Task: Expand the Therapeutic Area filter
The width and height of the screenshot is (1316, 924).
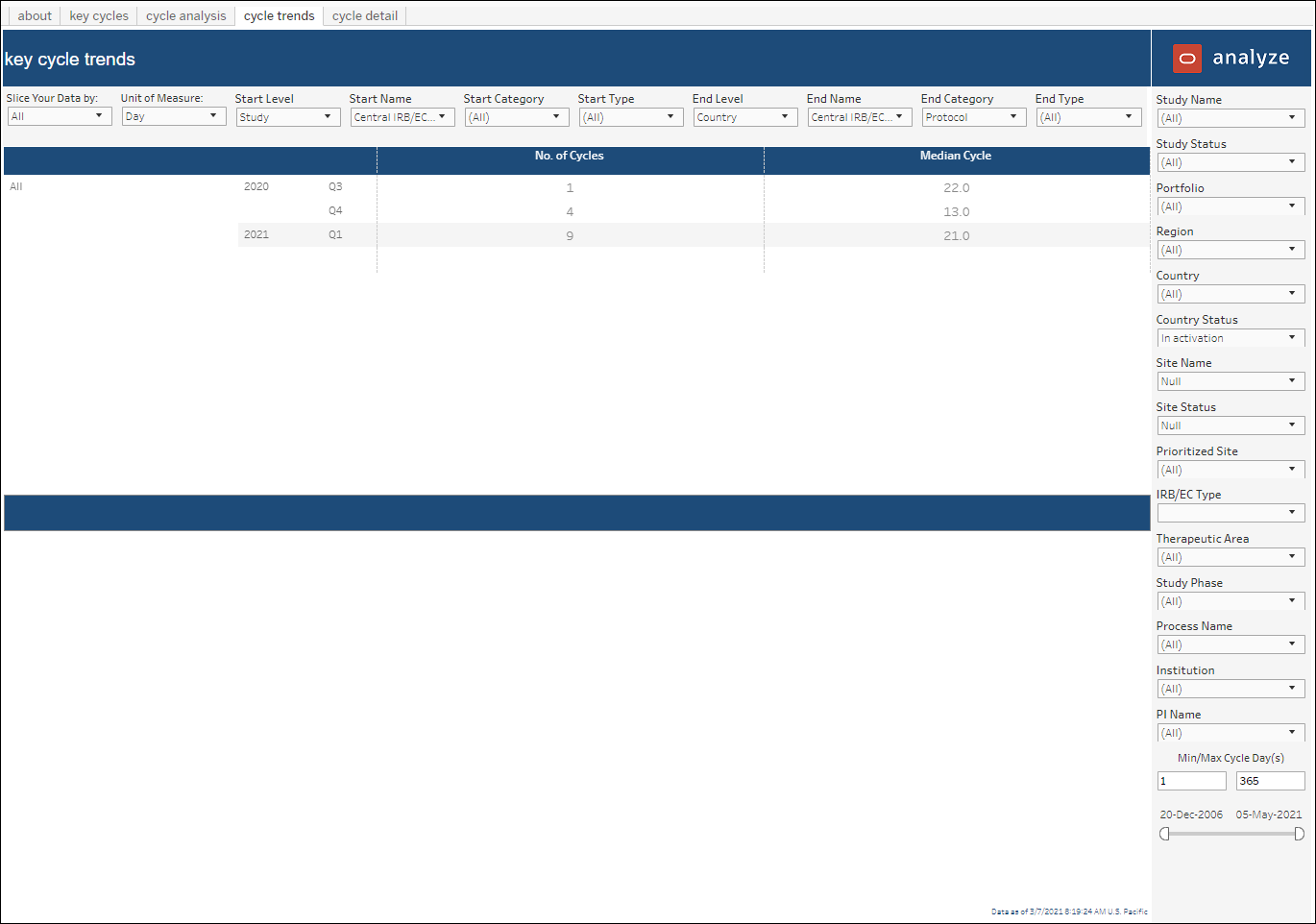Action: (x=1231, y=557)
